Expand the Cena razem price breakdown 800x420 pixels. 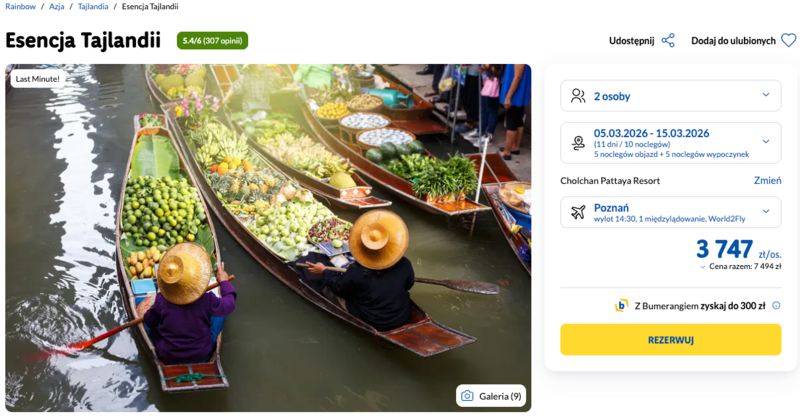coord(703,267)
